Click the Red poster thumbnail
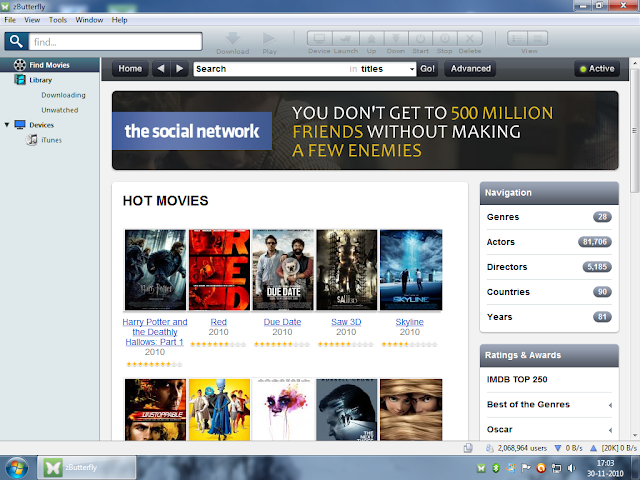Image resolution: width=640 pixels, height=480 pixels. [x=219, y=270]
